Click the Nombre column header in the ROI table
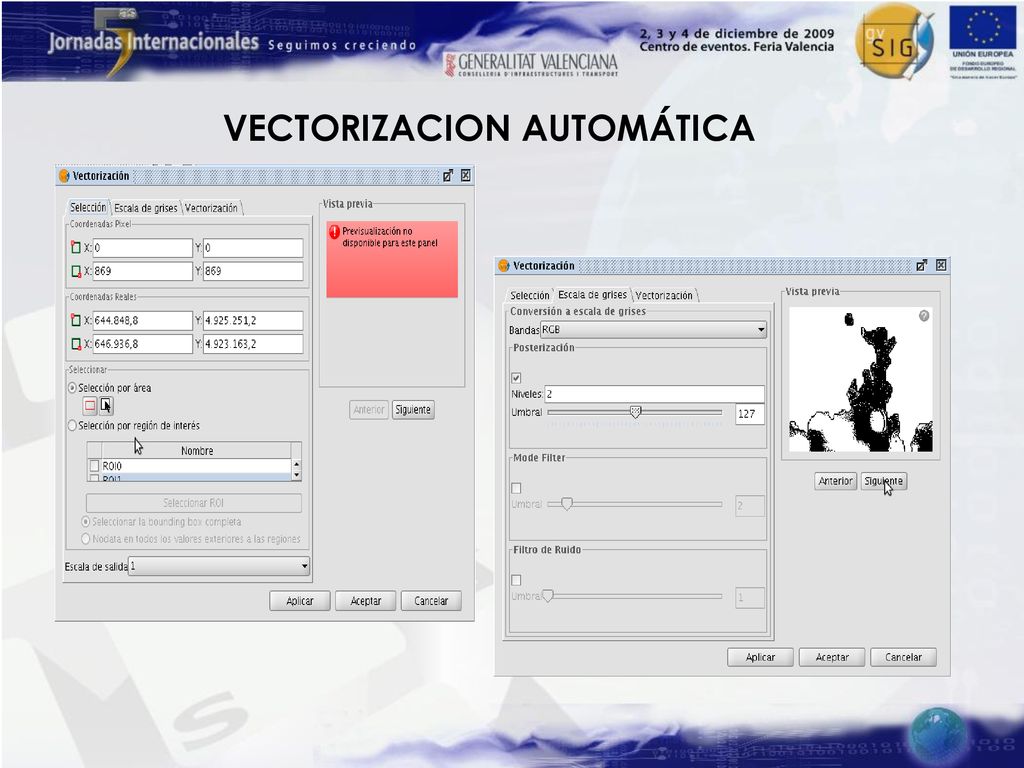Image resolution: width=1024 pixels, height=768 pixels. point(197,451)
